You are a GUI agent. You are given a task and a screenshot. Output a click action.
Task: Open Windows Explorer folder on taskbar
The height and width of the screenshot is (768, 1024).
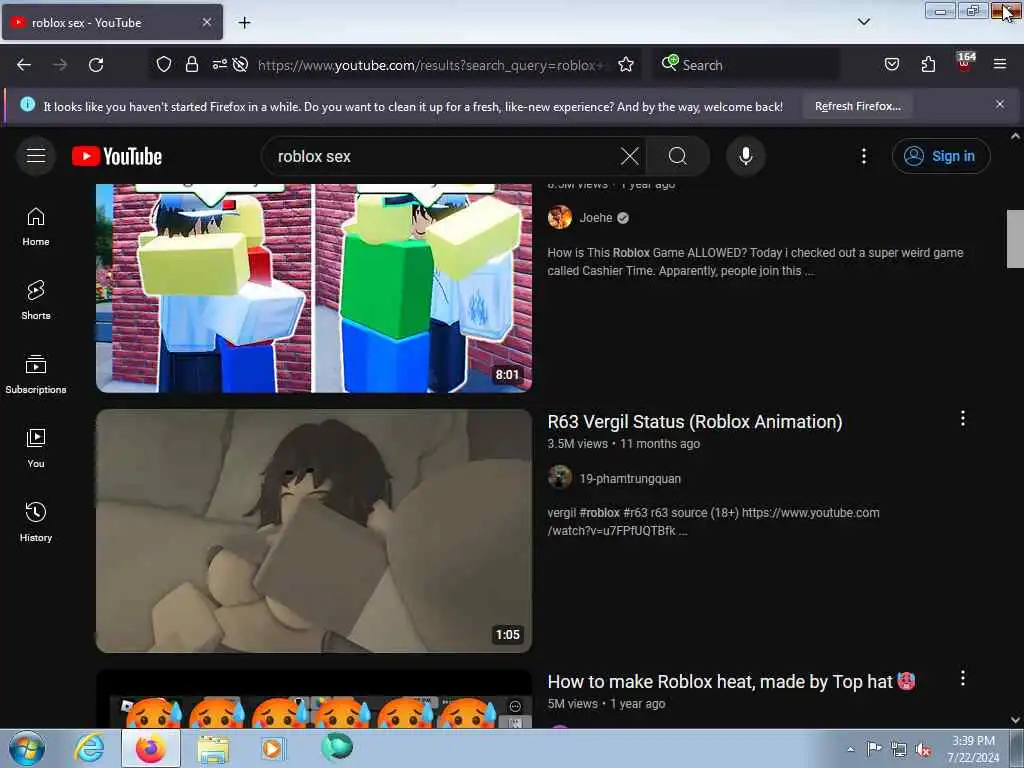point(213,748)
